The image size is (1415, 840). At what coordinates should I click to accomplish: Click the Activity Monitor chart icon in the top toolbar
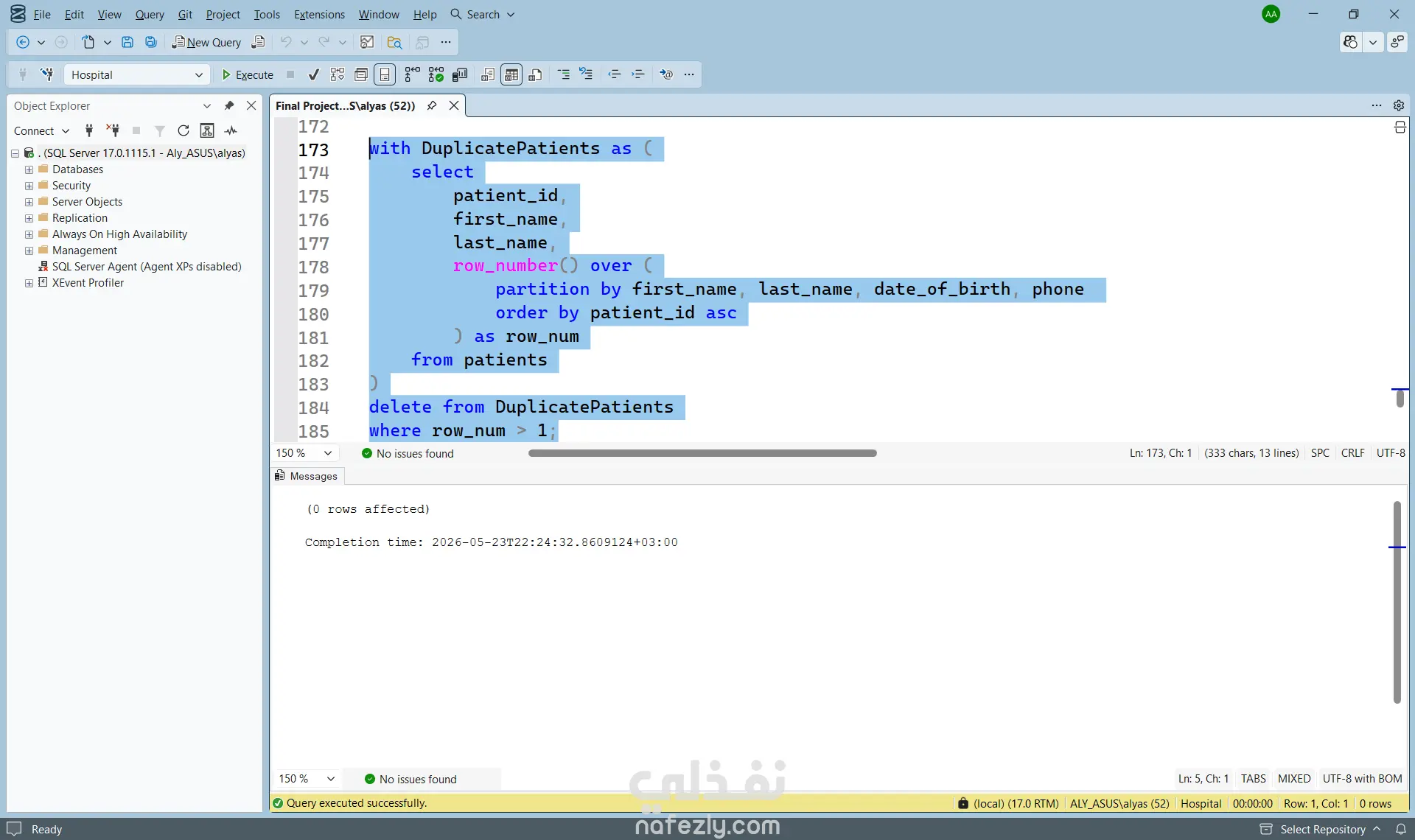[x=367, y=43]
